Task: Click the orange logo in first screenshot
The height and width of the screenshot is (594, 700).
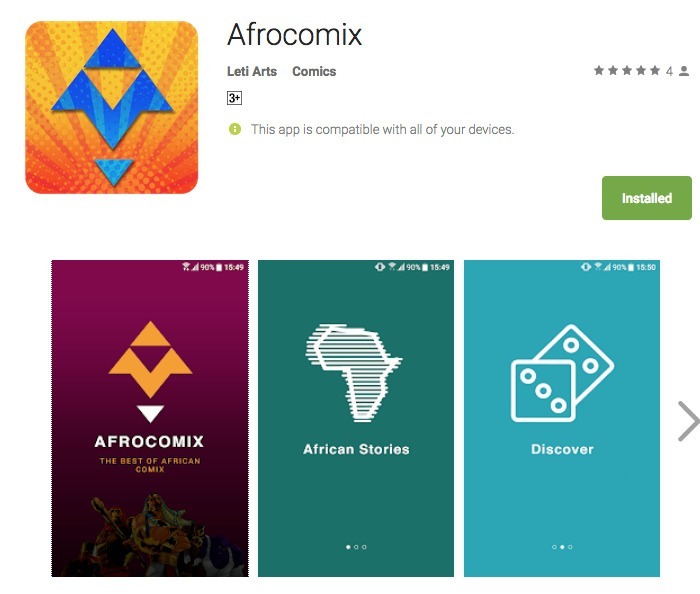Action: 150,372
